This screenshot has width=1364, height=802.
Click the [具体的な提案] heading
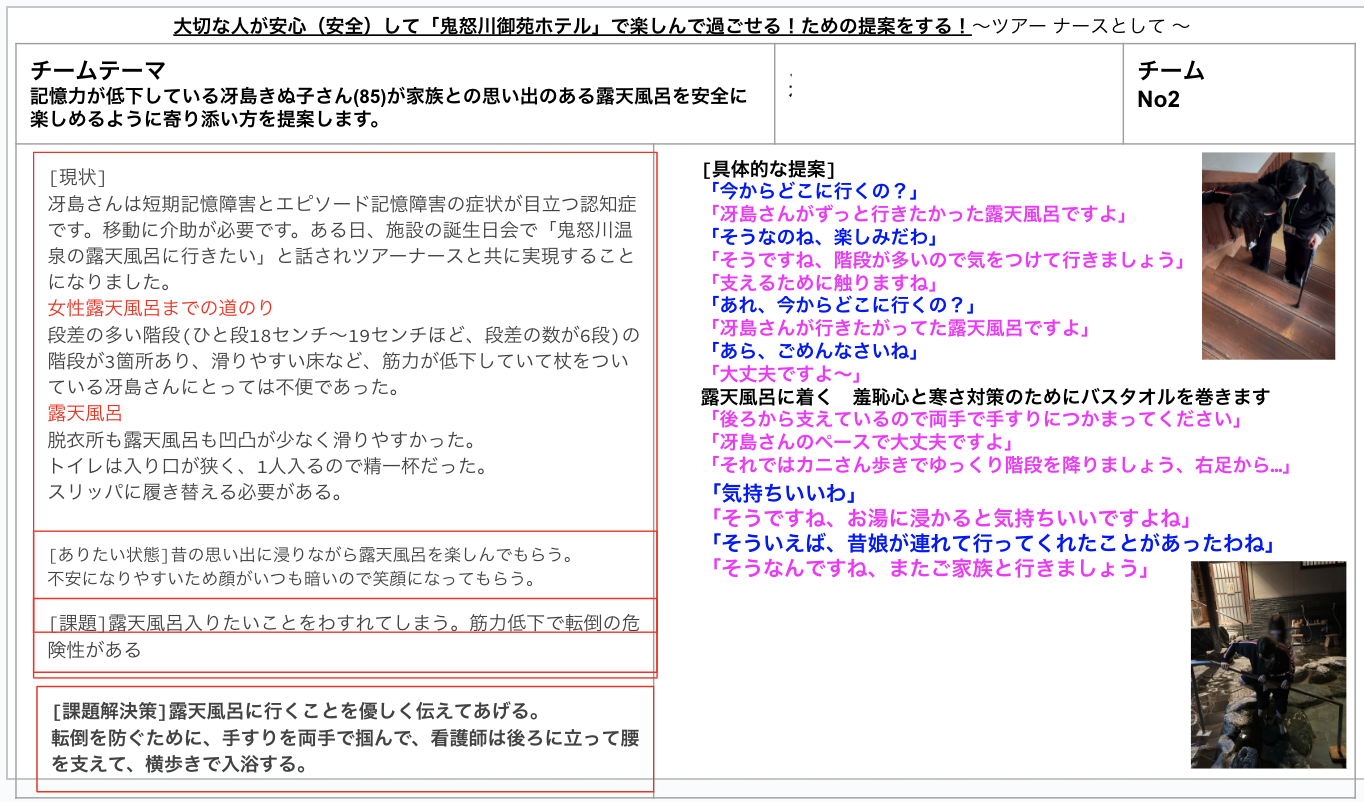[768, 167]
